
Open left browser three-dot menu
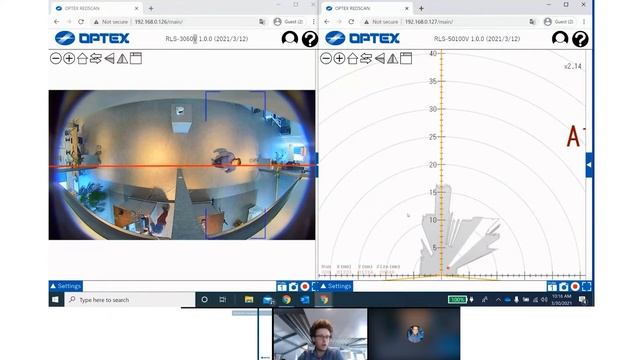313,22
